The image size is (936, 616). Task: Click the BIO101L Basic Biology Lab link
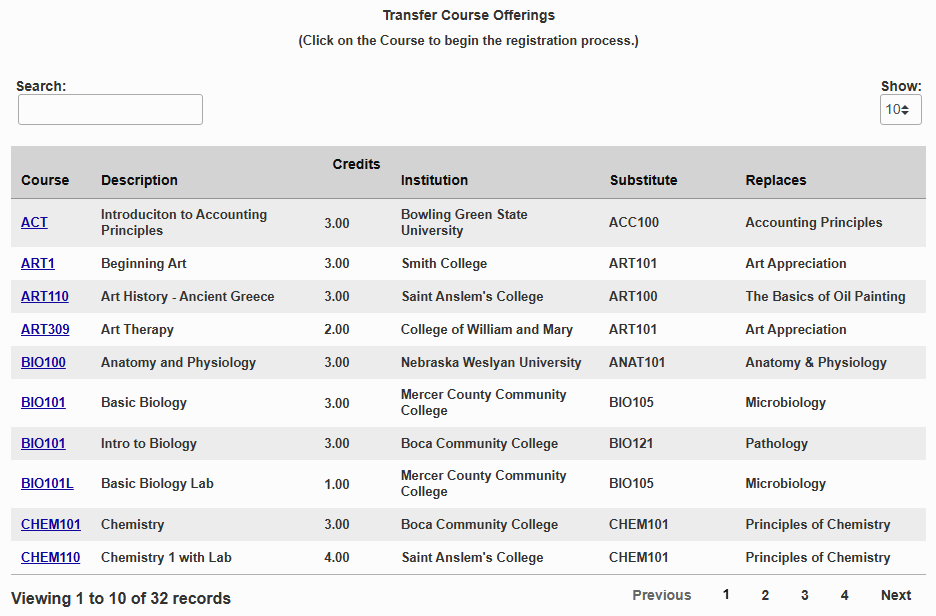pos(48,483)
